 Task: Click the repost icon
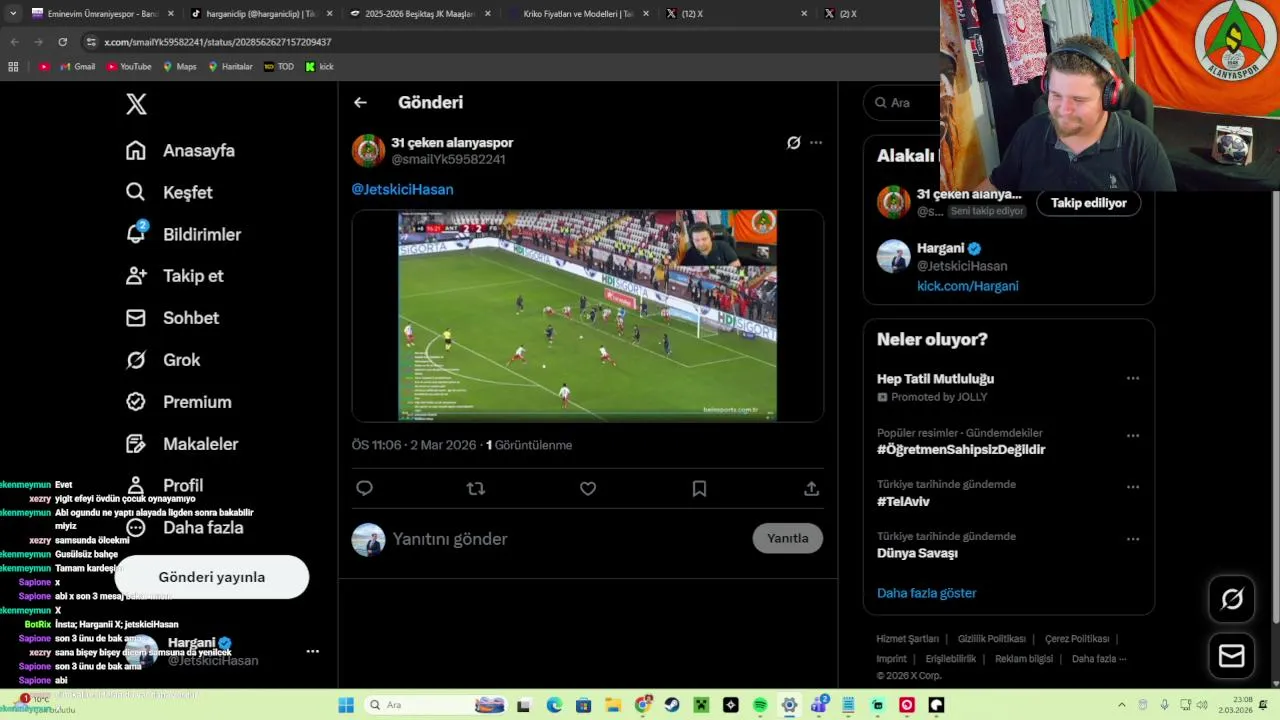coord(476,488)
